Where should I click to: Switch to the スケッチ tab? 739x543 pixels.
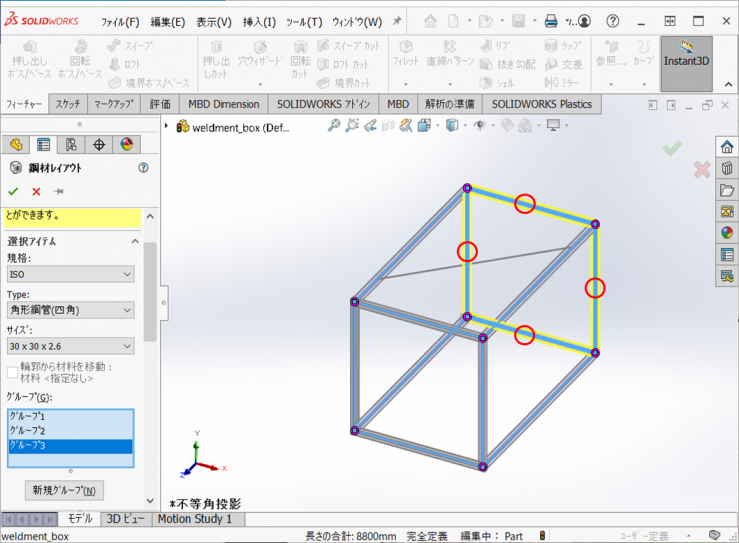point(68,104)
